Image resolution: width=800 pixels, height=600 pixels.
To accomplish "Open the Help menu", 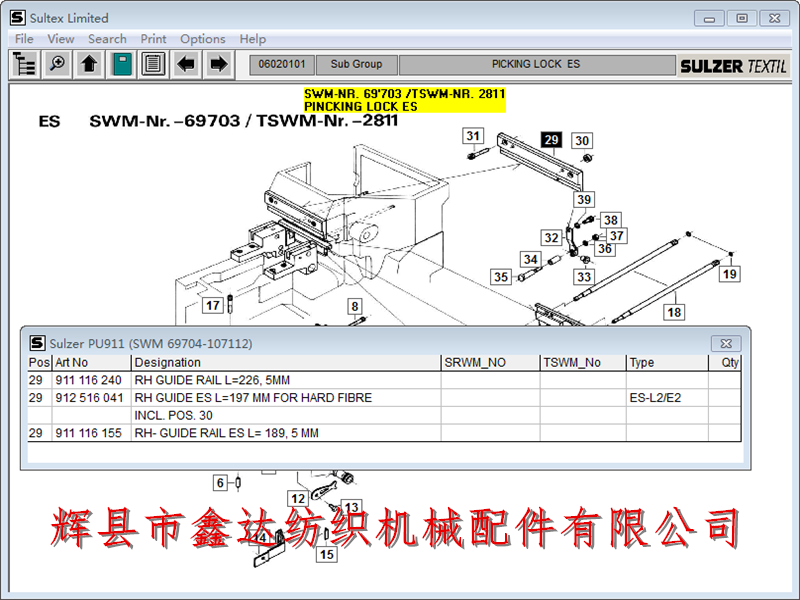I will click(253, 39).
